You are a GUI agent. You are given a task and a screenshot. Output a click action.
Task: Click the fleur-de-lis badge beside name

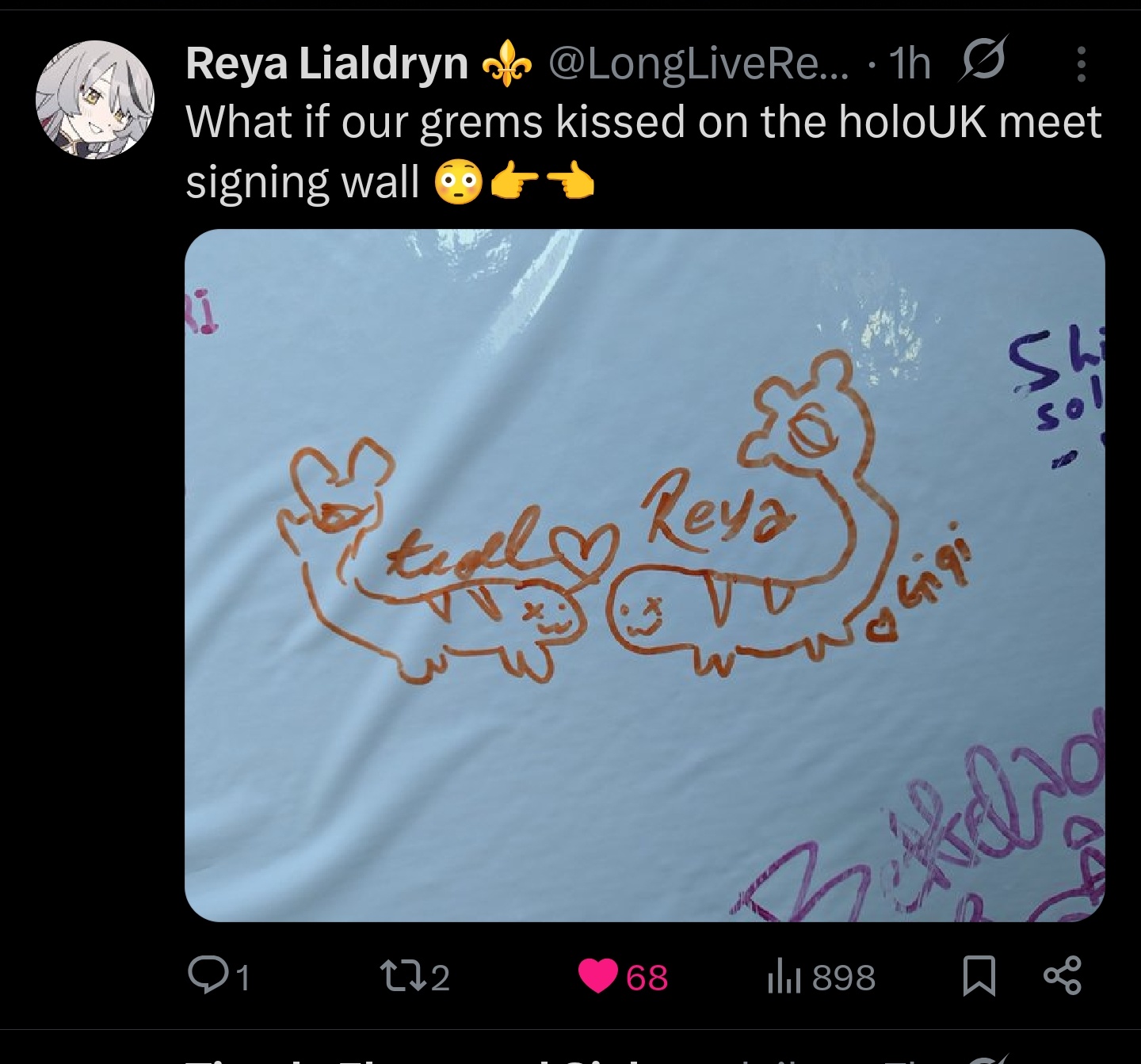click(x=506, y=64)
